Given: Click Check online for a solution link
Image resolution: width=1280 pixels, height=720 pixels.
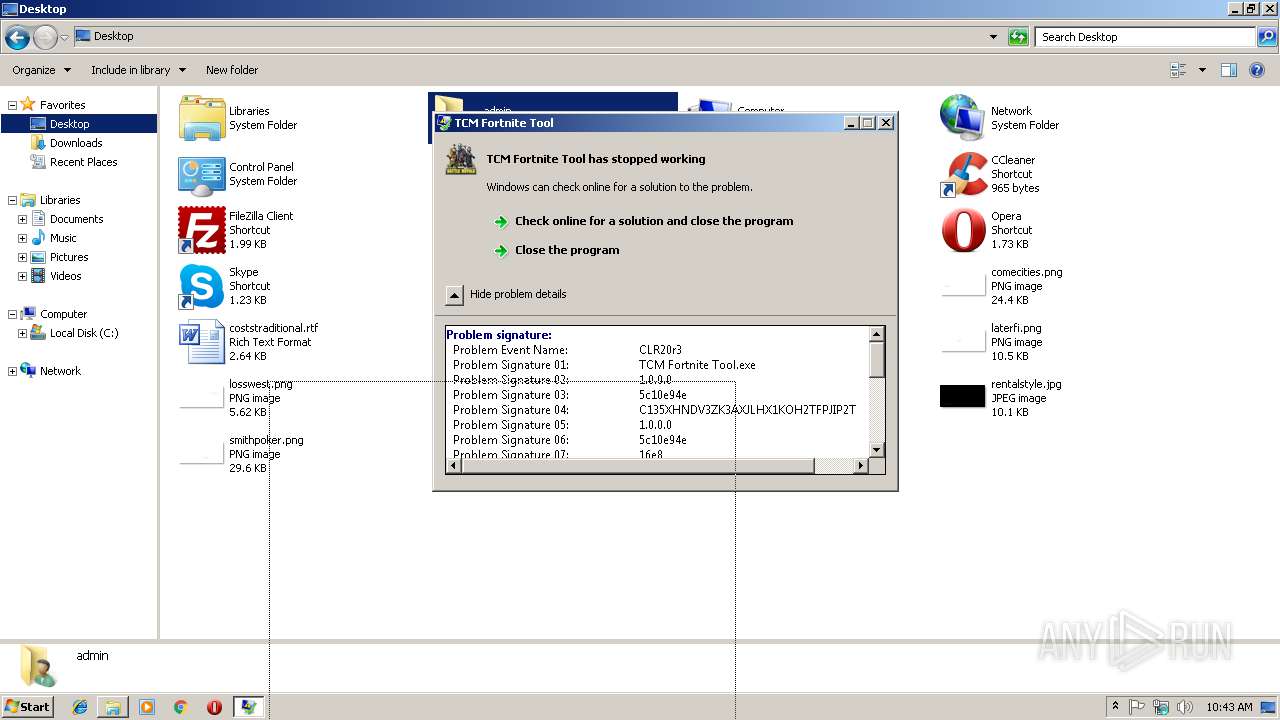Looking at the screenshot, I should (654, 221).
